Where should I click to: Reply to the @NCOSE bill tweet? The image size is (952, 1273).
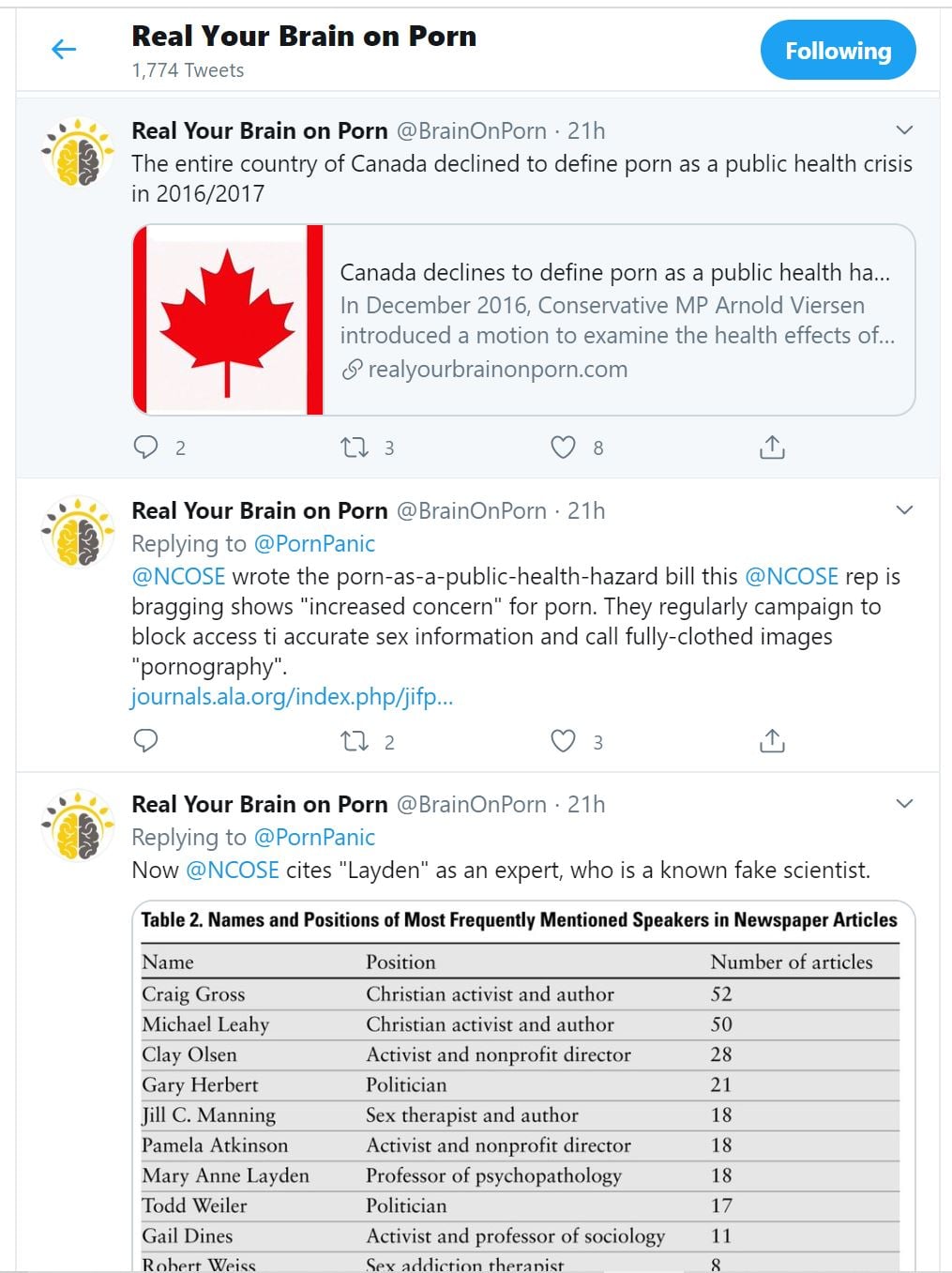click(145, 741)
